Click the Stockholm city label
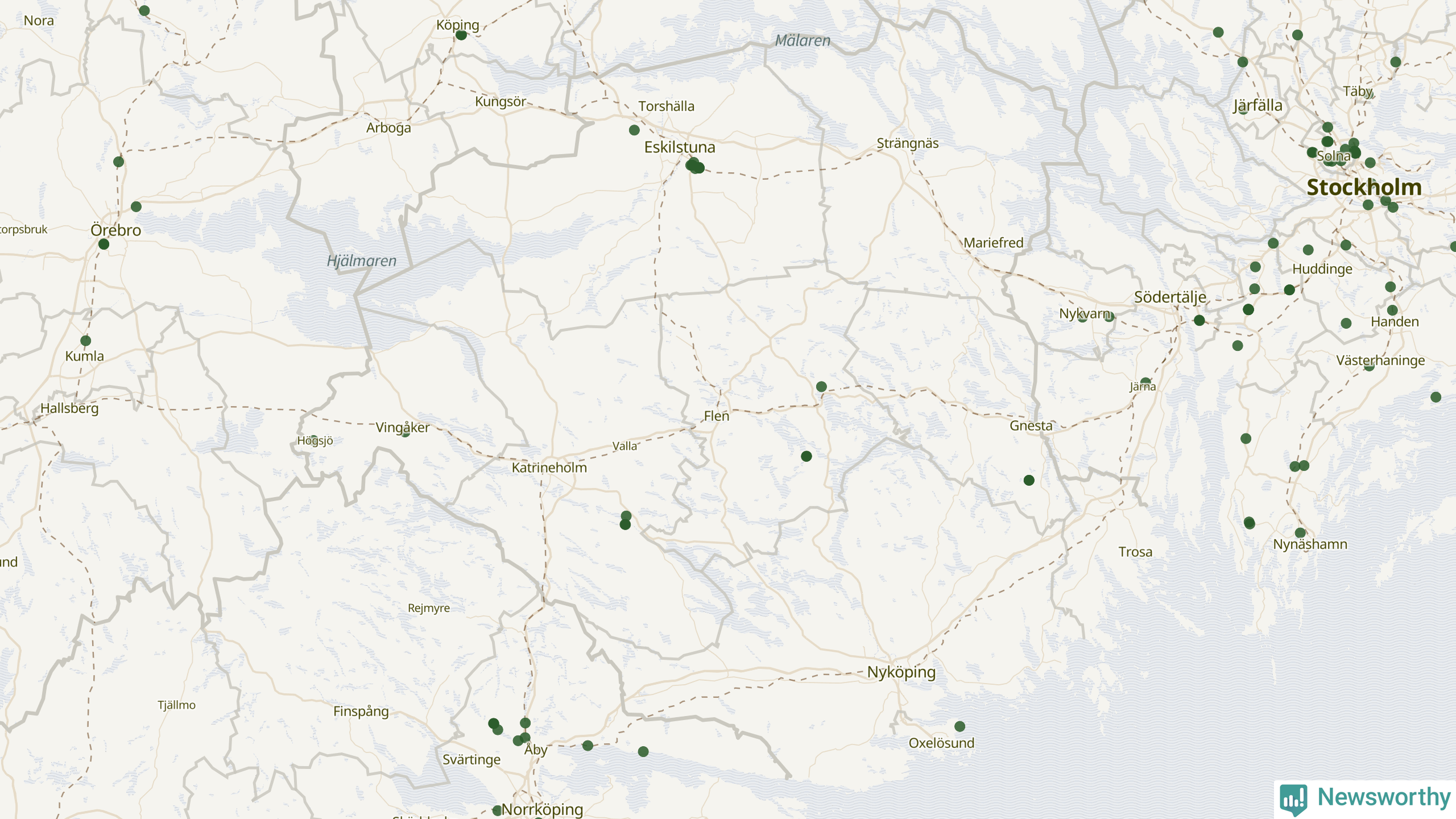1456x819 pixels. pos(1364,187)
